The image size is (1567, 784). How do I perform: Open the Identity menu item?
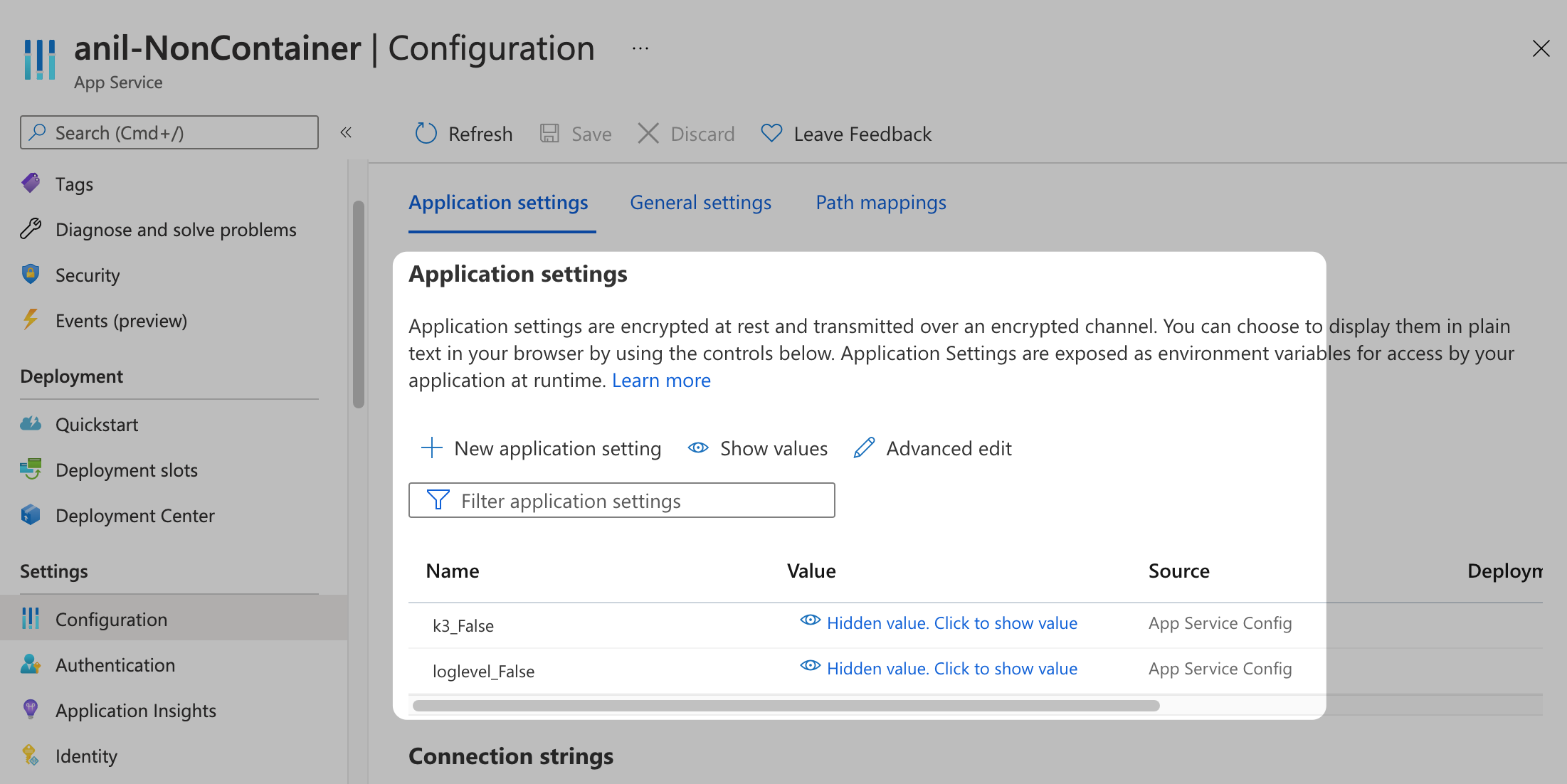point(86,756)
